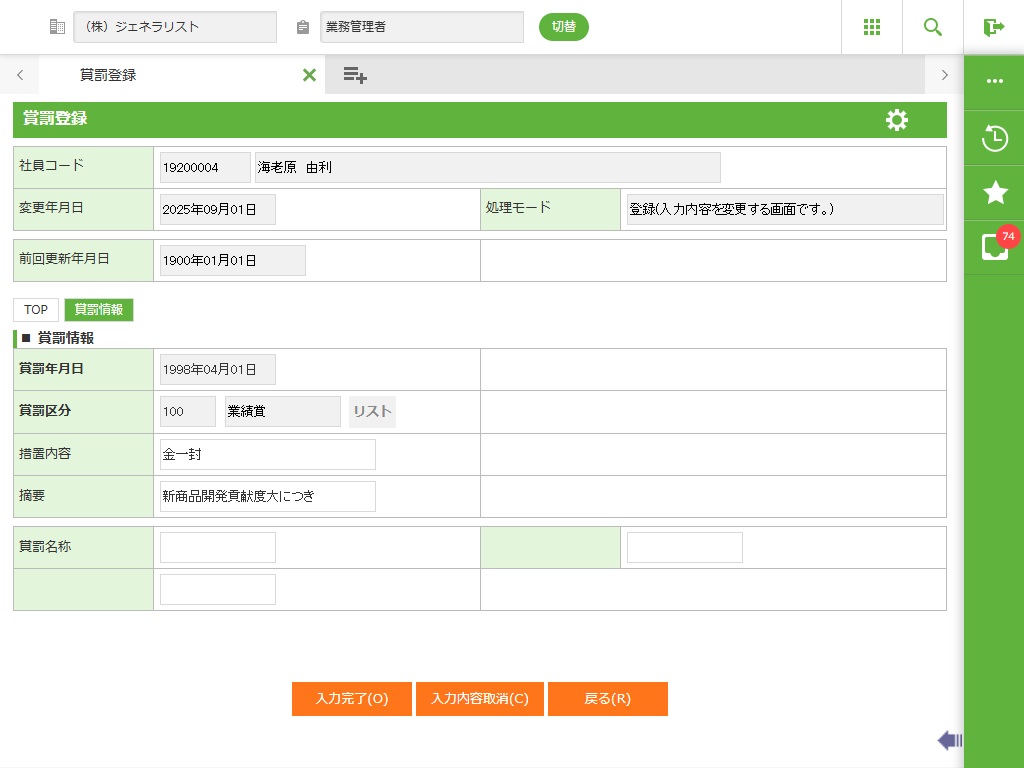Image resolution: width=1024 pixels, height=768 pixels.
Task: Click the logout exit icon
Action: [993, 27]
